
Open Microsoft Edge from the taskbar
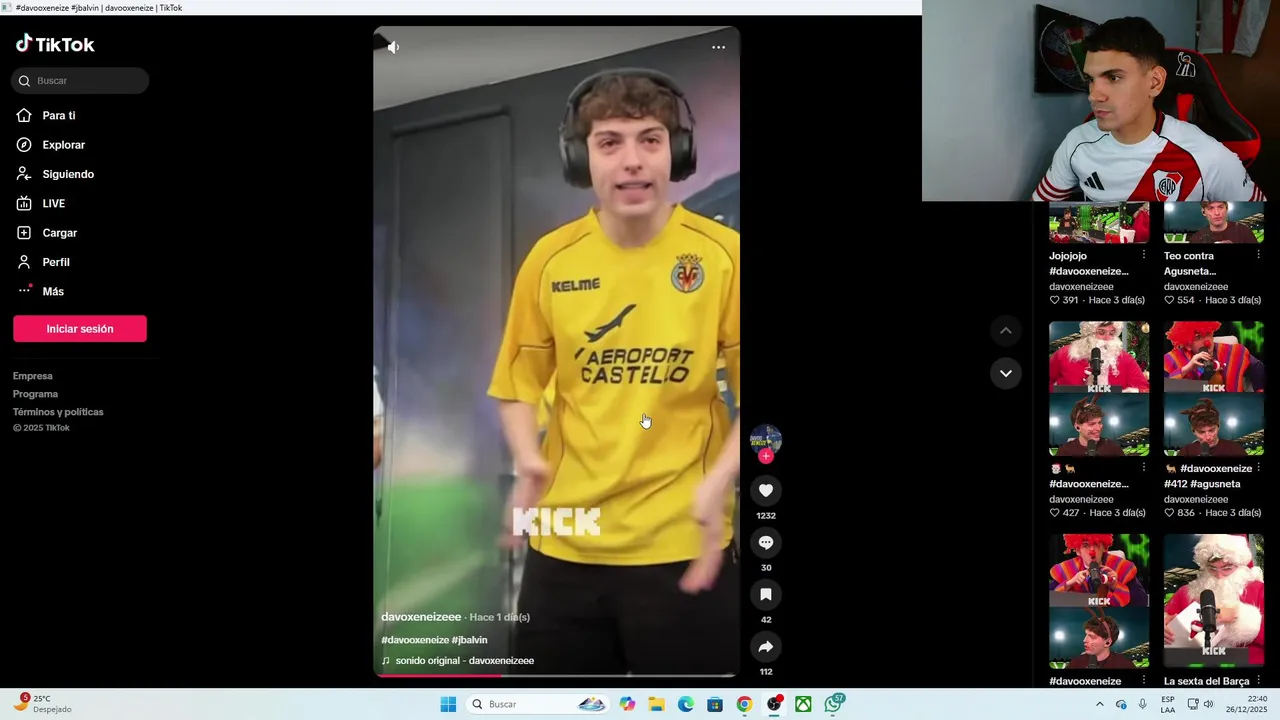[686, 704]
